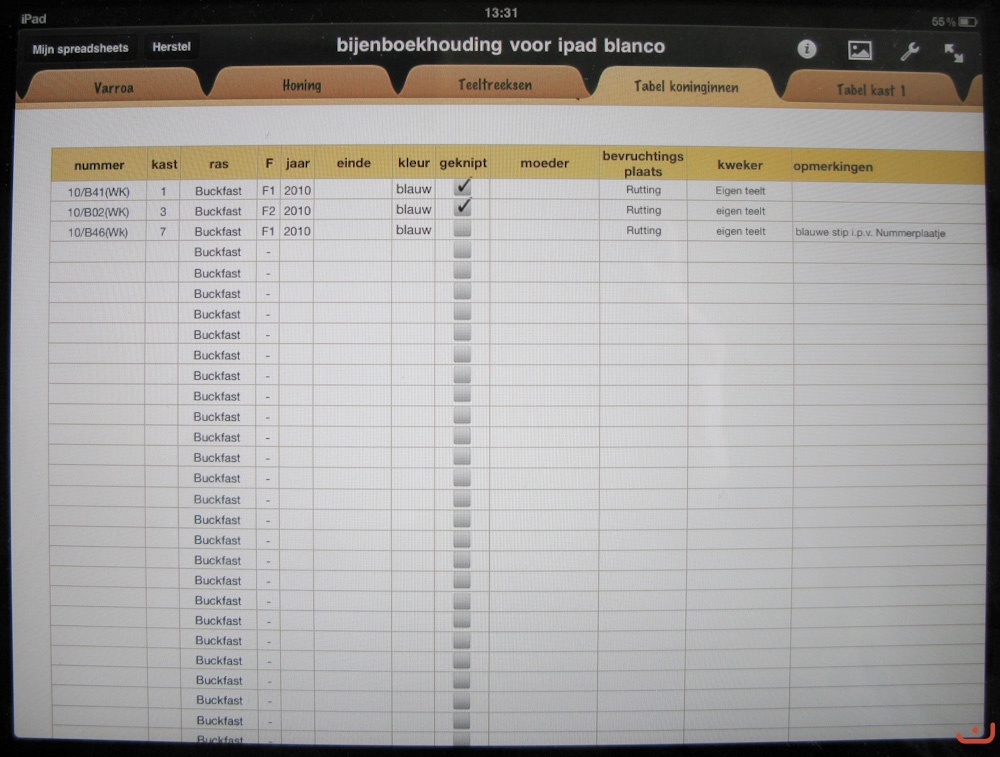Select the Teeltreeksen tab

pyautogui.click(x=494, y=85)
